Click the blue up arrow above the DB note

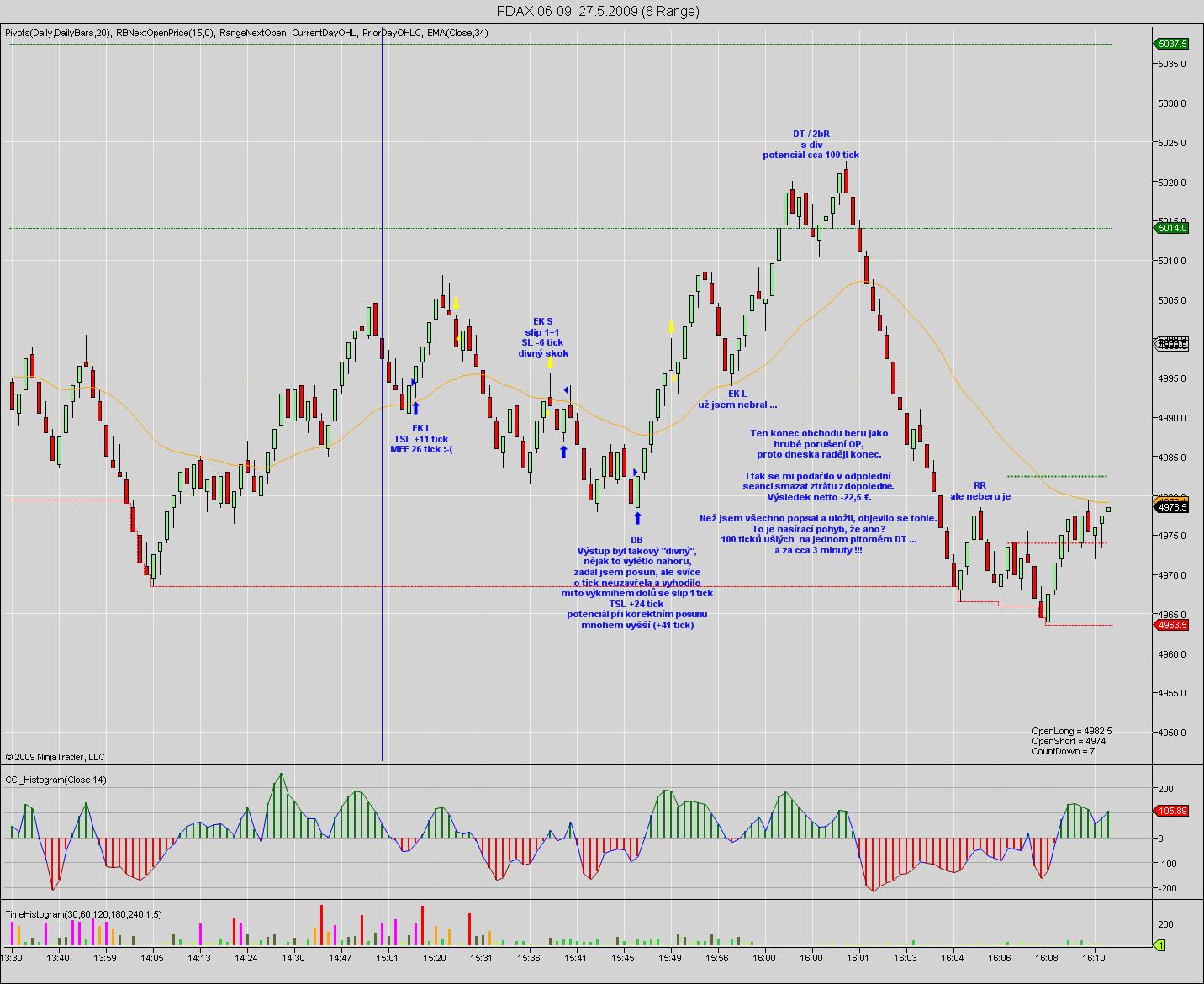point(637,518)
